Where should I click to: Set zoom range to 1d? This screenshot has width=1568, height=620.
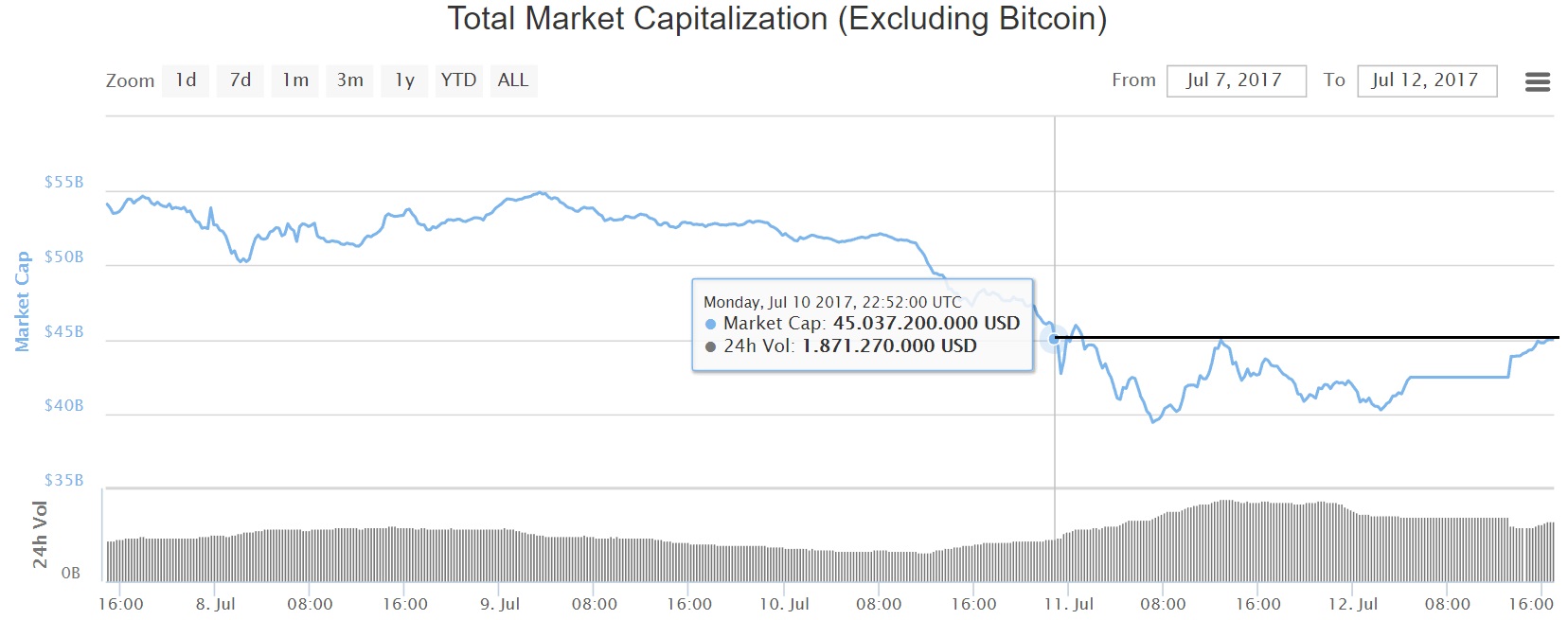click(x=186, y=80)
